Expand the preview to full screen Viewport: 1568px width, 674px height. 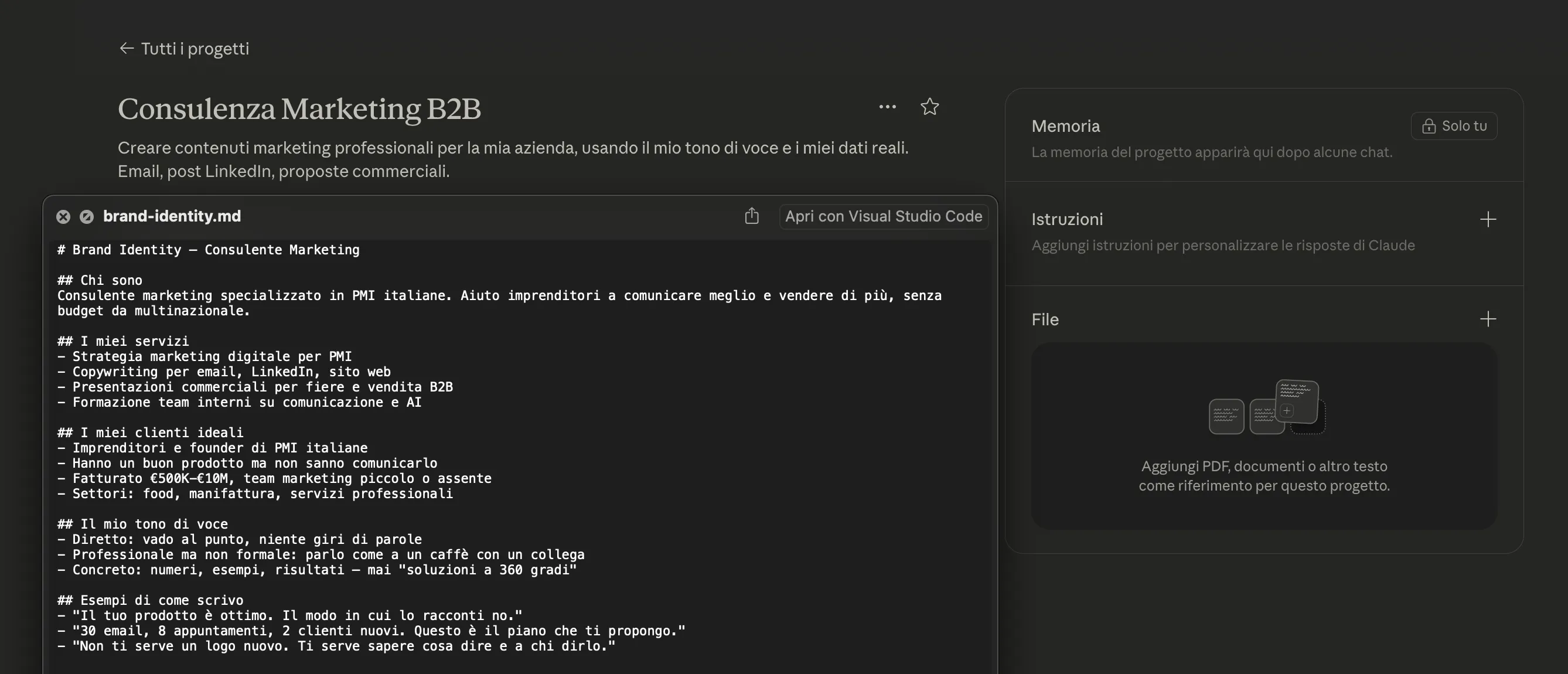click(87, 217)
